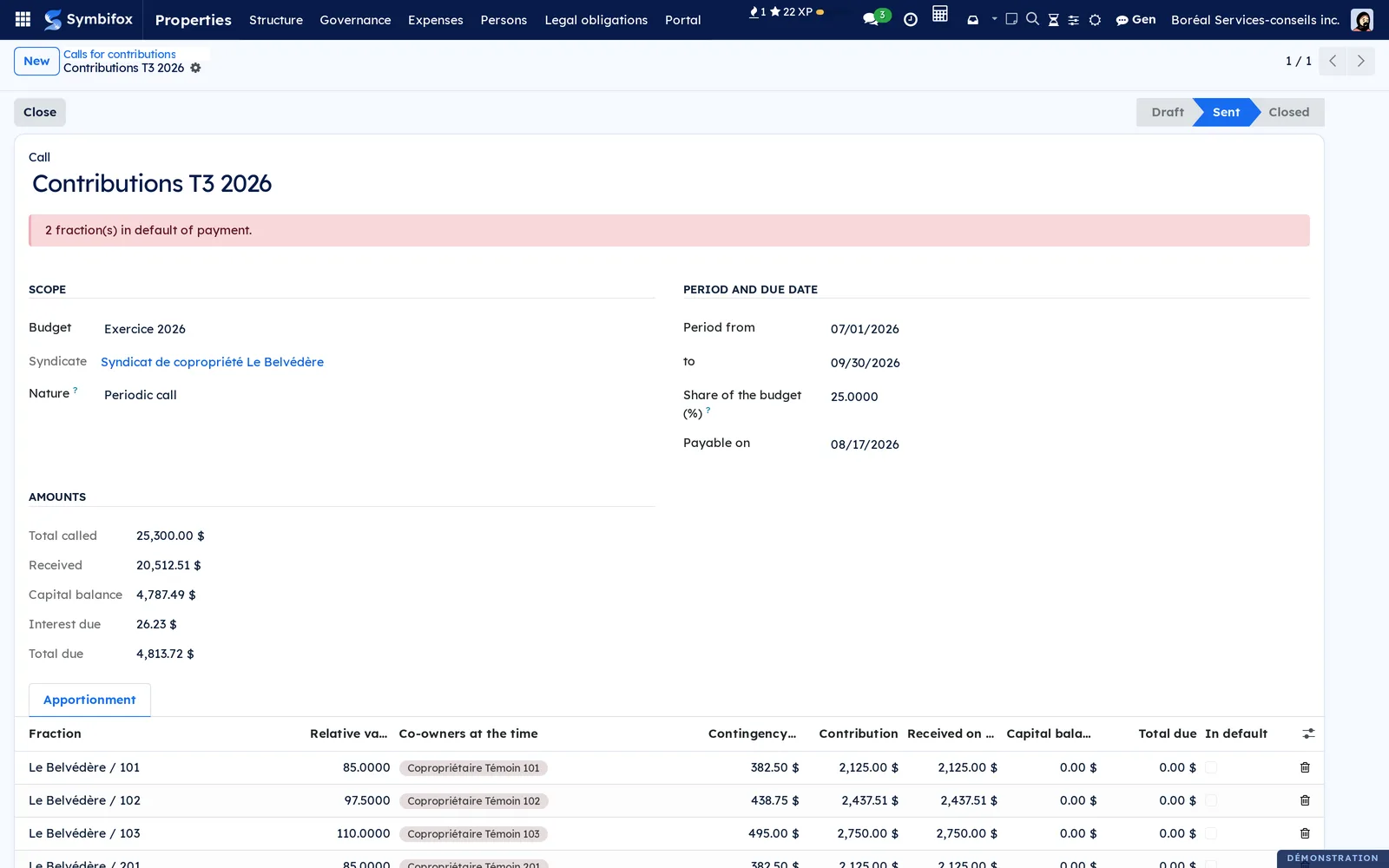Viewport: 1389px width, 868px height.
Task: Open the apps grid menu
Action: pos(23,19)
